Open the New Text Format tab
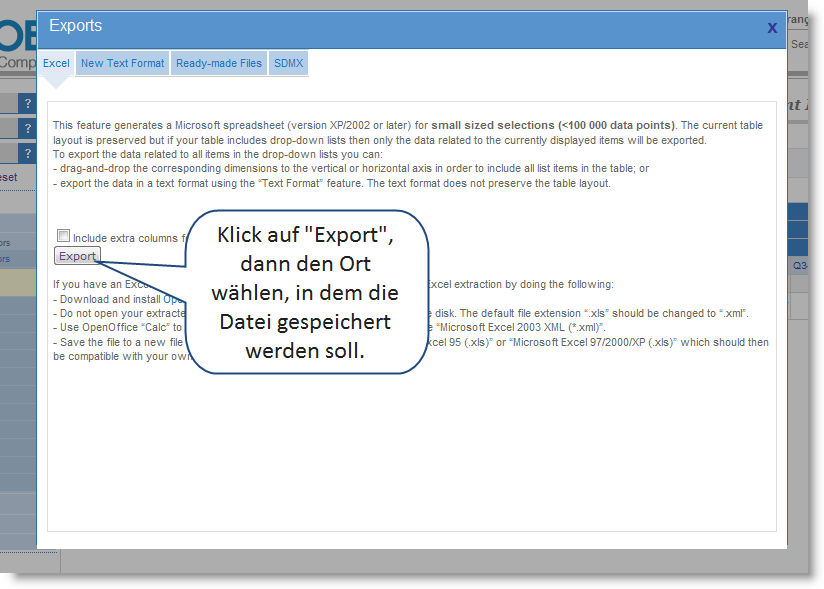 pyautogui.click(x=122, y=63)
